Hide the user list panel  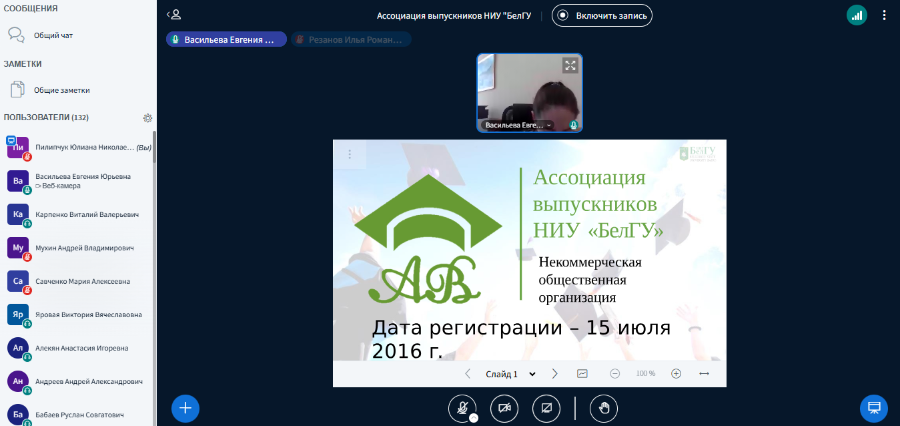pyautogui.click(x=173, y=15)
